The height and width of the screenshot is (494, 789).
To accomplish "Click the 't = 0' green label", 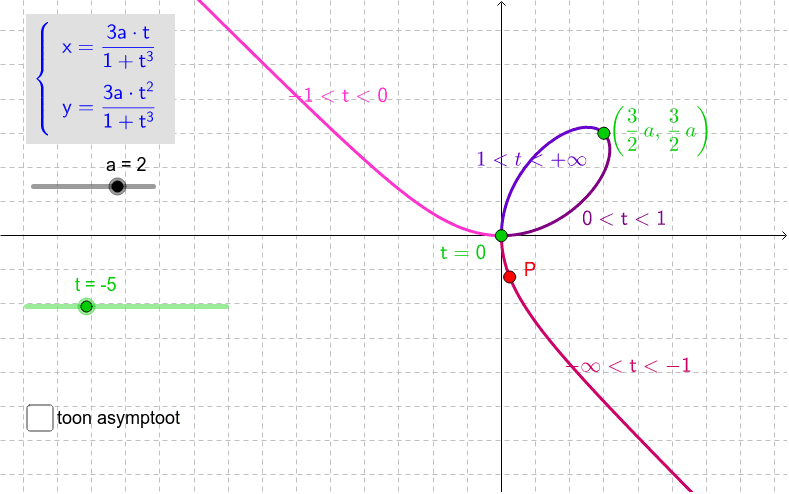I will point(463,253).
